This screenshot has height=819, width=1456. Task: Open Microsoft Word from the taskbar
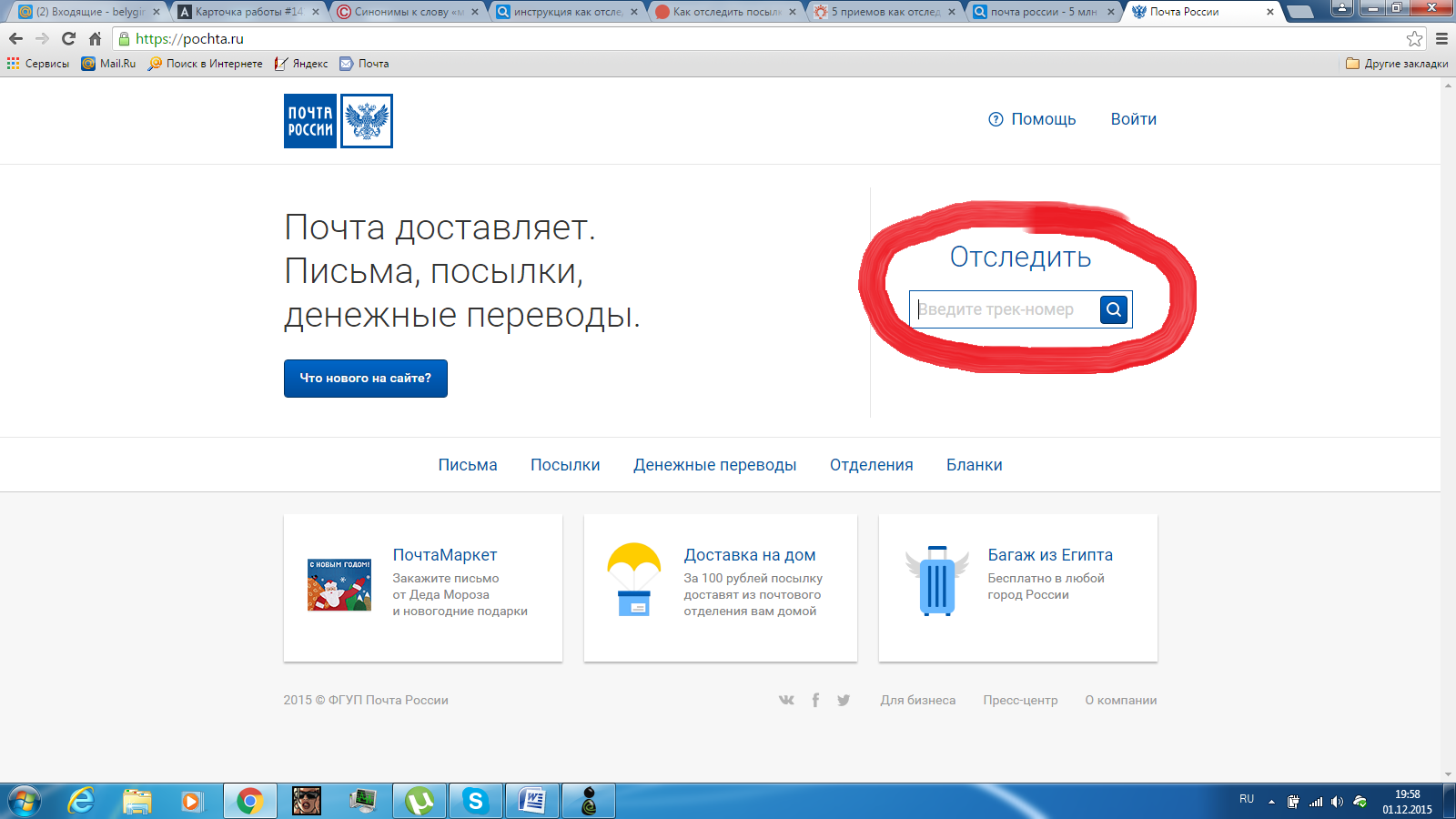(531, 802)
